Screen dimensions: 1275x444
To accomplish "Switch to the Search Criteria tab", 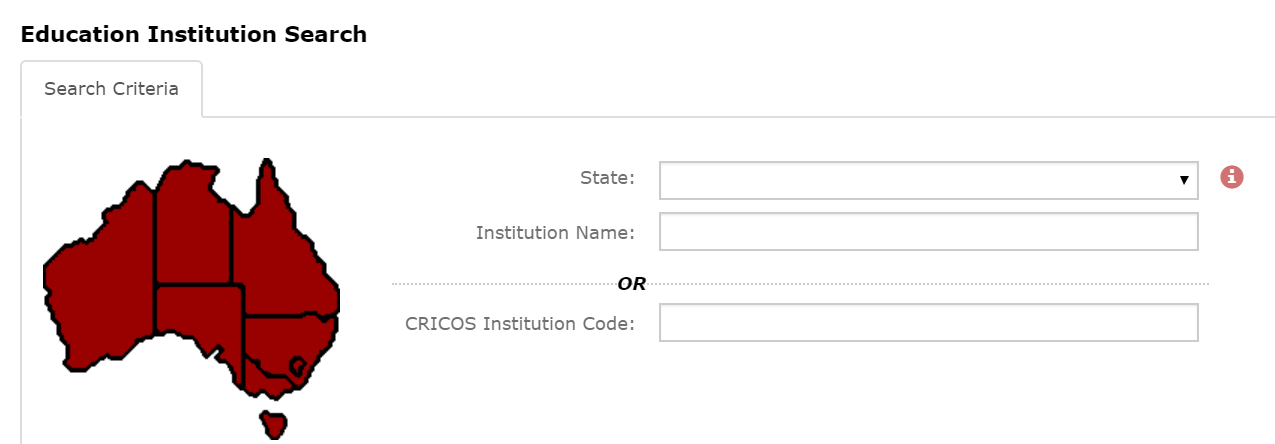I will [111, 89].
